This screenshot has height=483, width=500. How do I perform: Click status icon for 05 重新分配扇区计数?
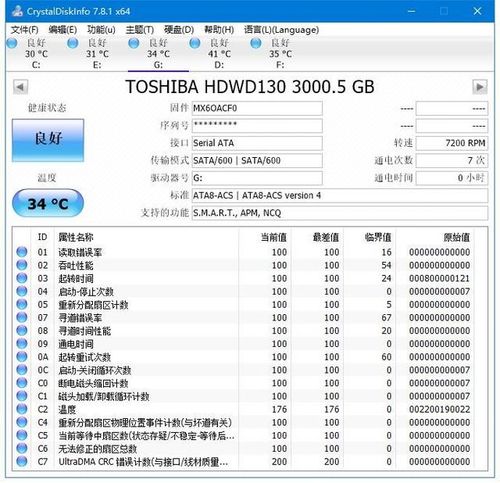pyautogui.click(x=22, y=304)
